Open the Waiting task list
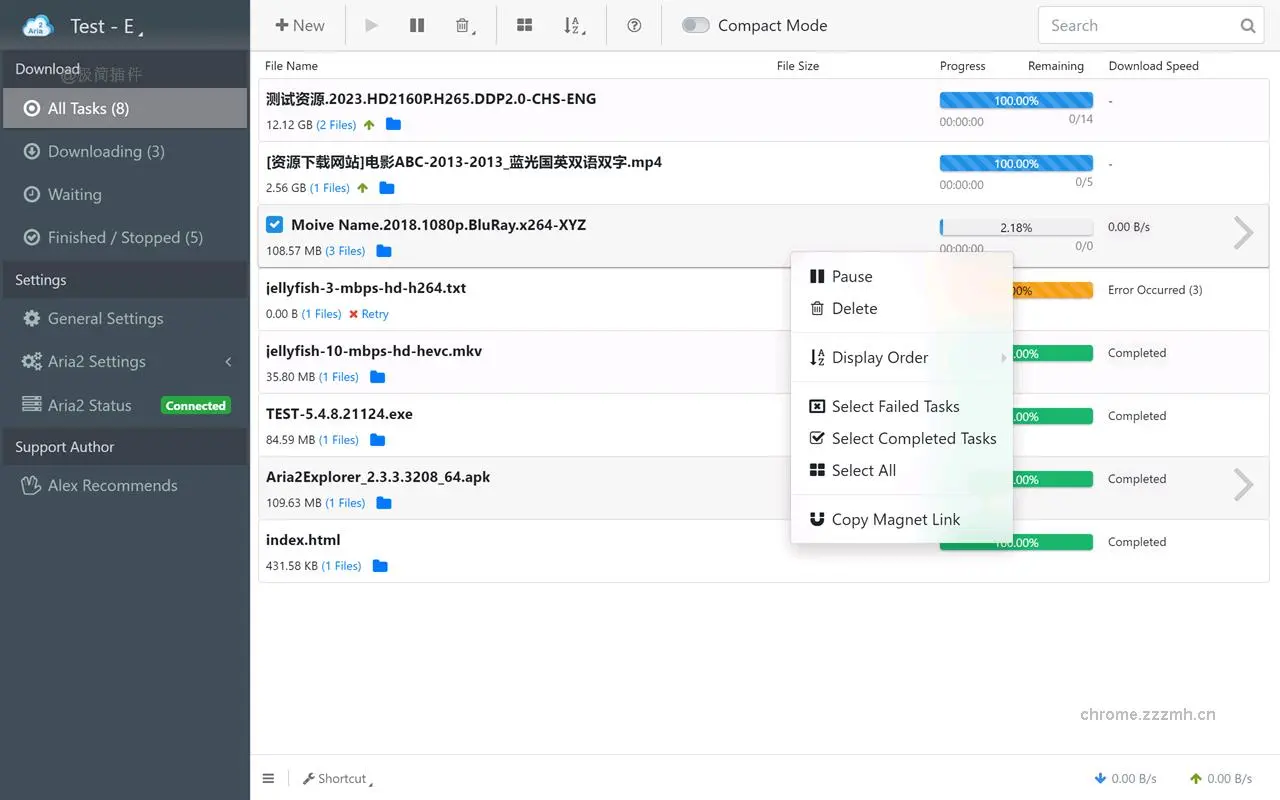Screen dimensions: 1280x800 124,194
